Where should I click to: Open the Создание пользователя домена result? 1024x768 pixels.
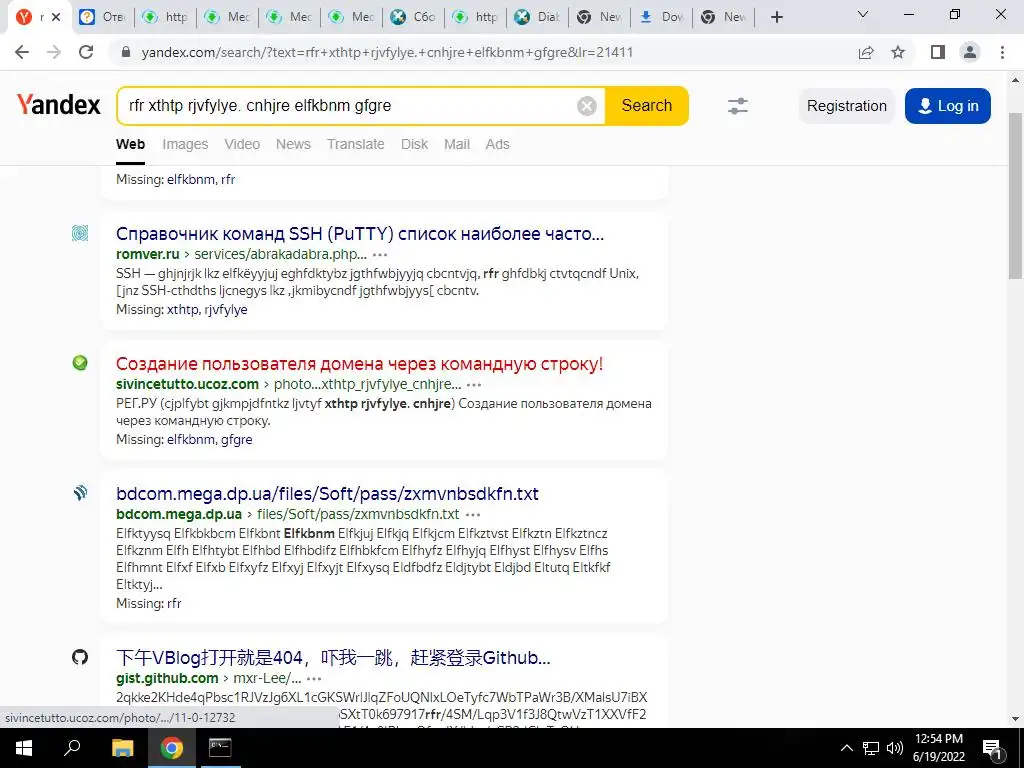359,364
